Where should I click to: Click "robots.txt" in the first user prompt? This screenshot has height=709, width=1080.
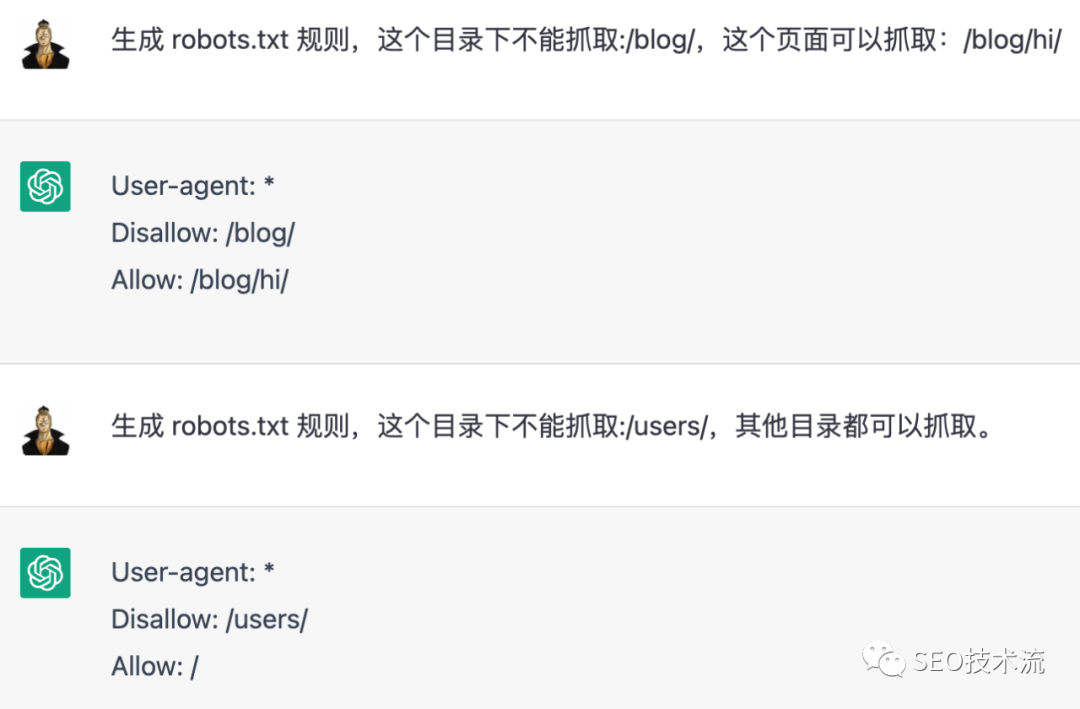click(229, 41)
